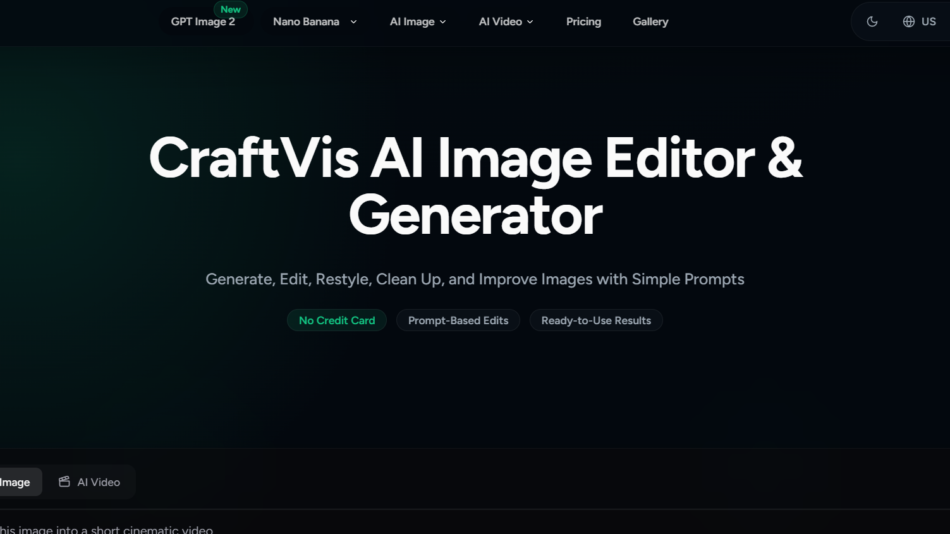This screenshot has width=950, height=534.
Task: Switch to the AI Video tab
Action: [x=90, y=482]
